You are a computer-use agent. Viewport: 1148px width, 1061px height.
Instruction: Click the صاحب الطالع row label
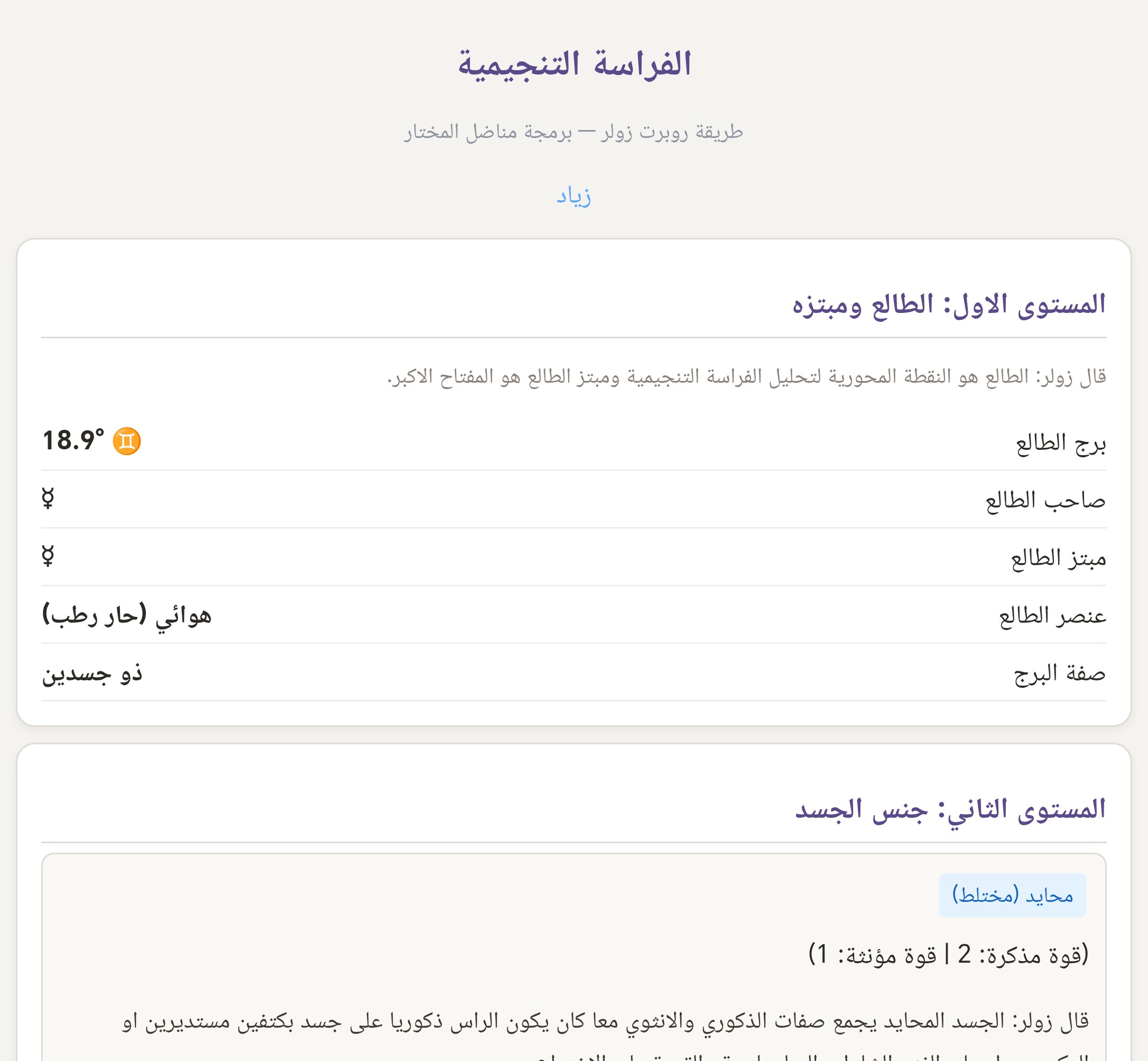1045,501
